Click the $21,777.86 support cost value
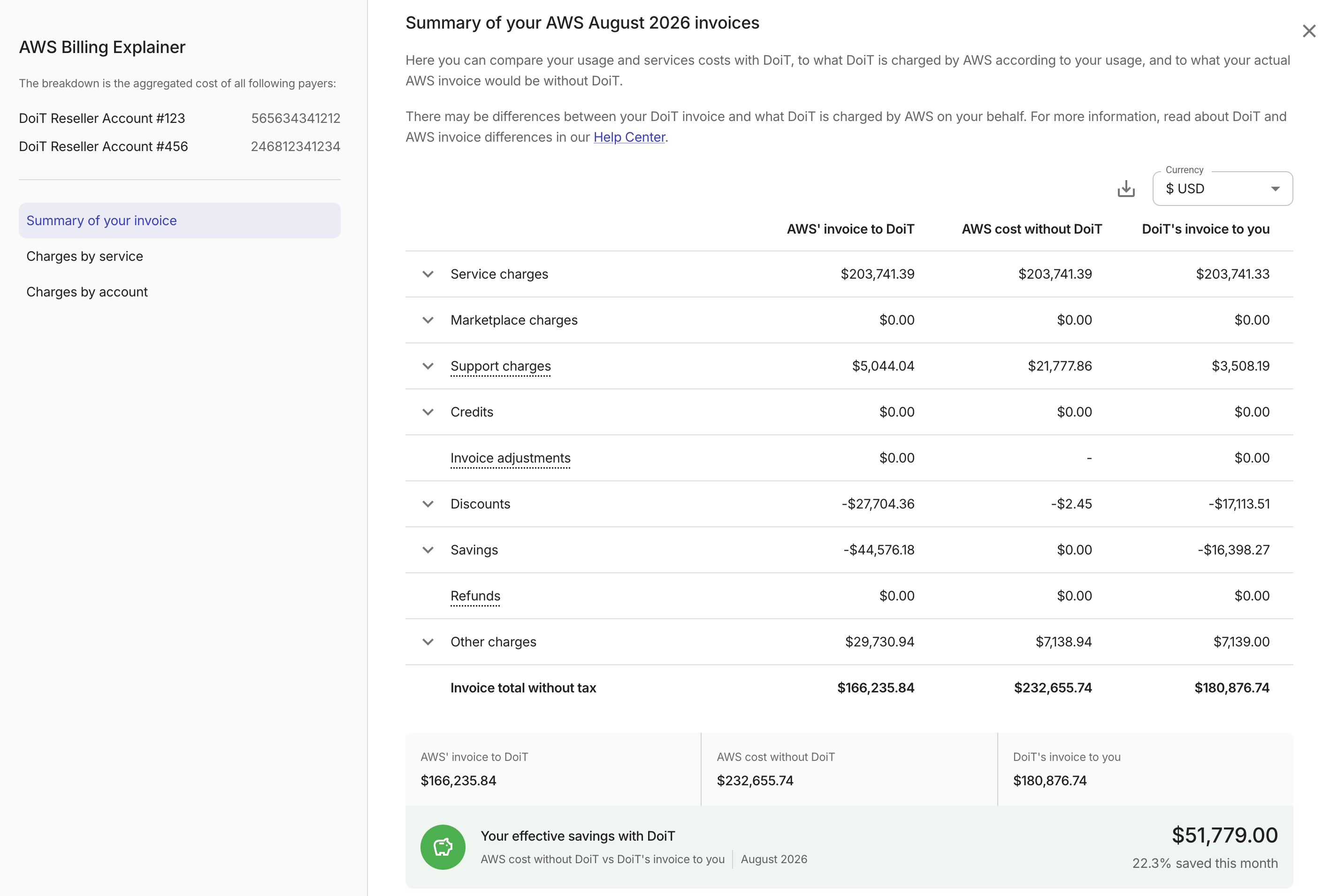 click(1060, 366)
